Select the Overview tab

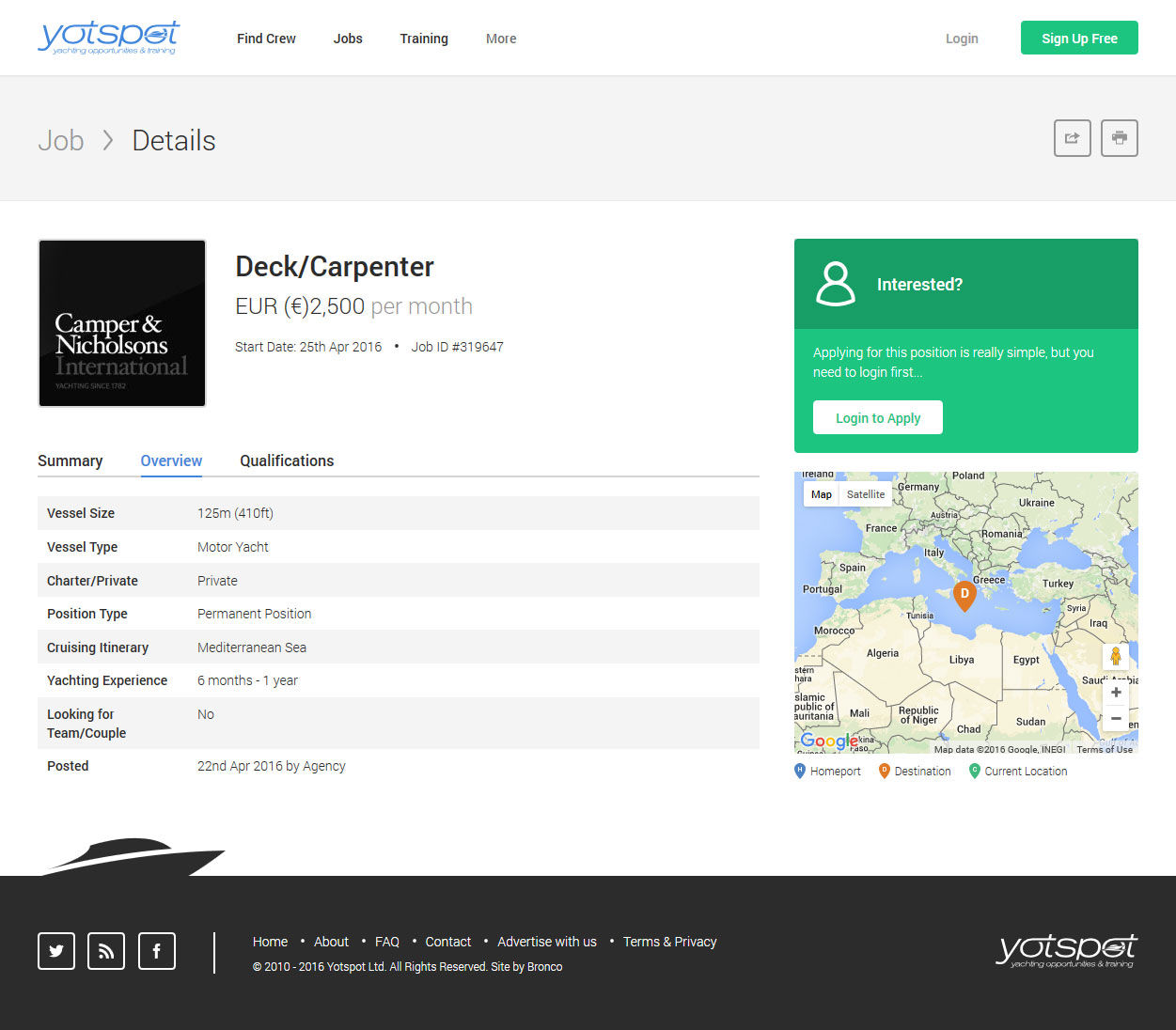click(x=171, y=460)
